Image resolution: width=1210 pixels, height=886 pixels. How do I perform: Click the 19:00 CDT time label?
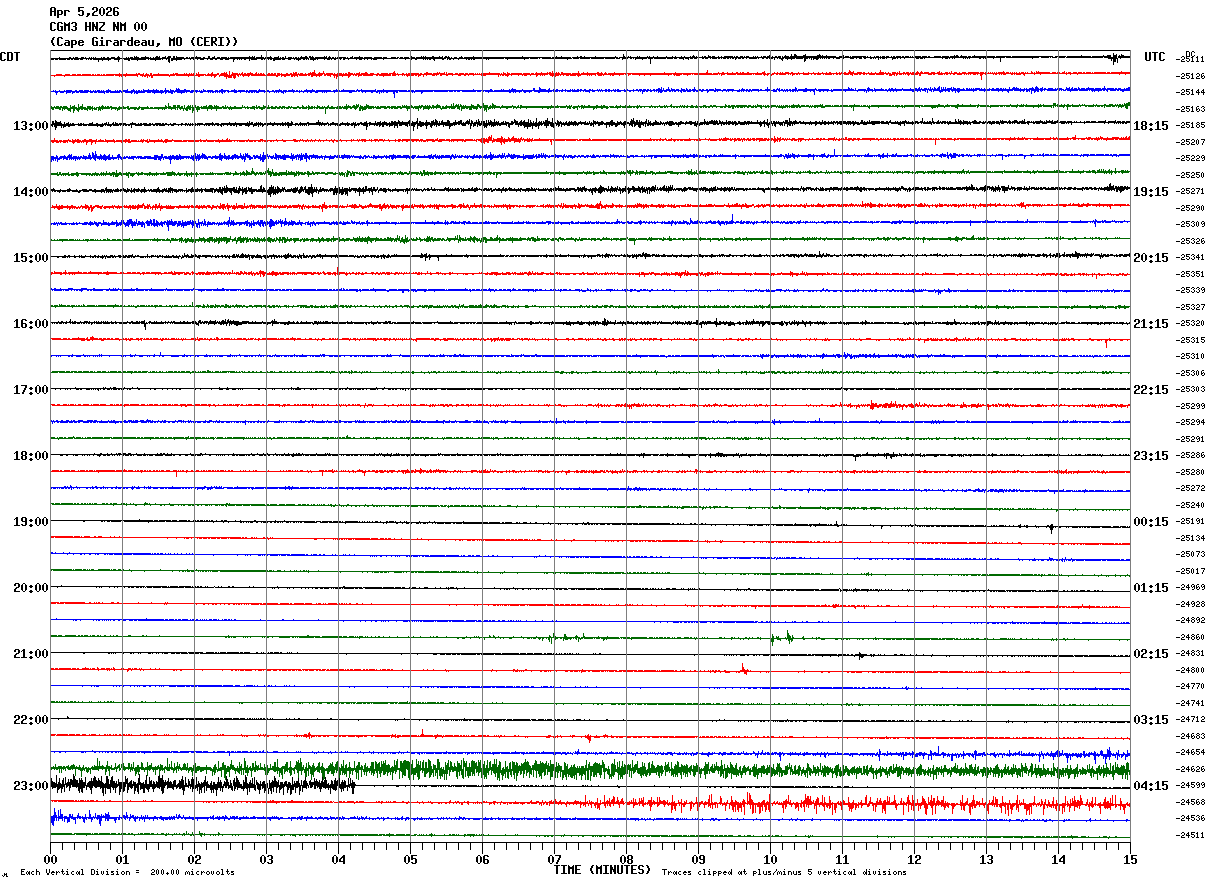coord(31,522)
